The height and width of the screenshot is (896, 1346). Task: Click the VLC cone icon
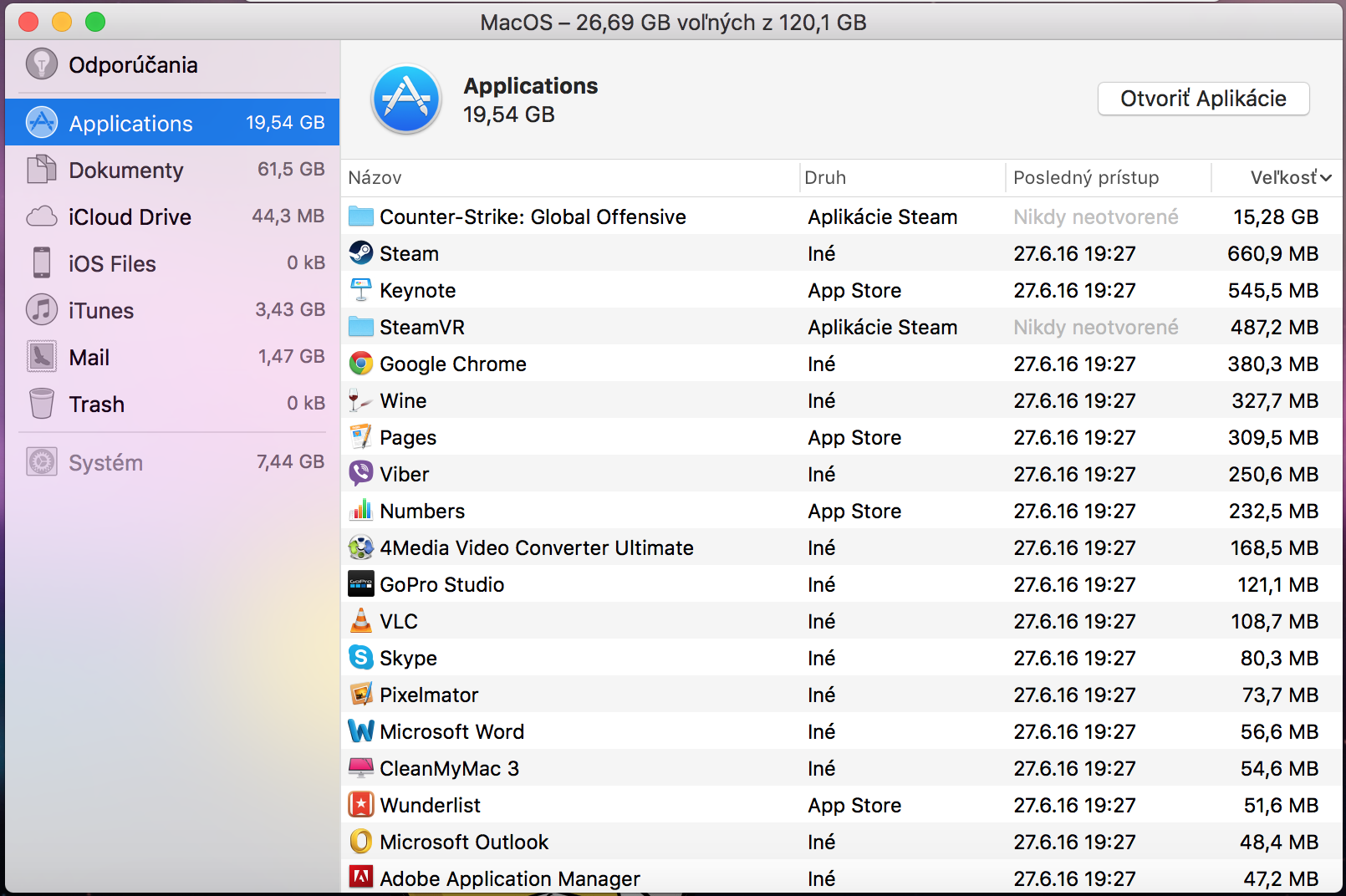pyautogui.click(x=360, y=620)
